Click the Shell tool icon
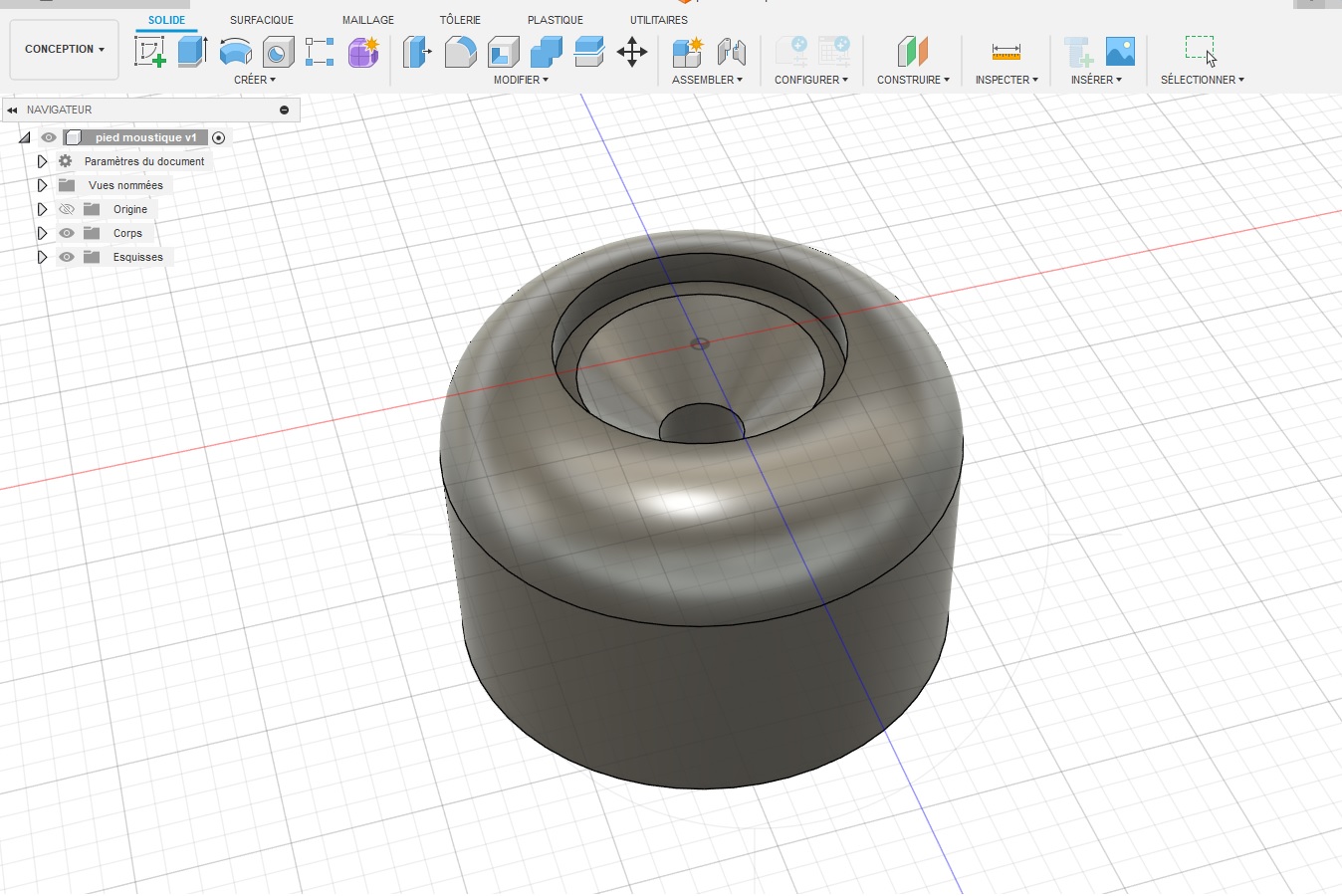 coord(503,51)
